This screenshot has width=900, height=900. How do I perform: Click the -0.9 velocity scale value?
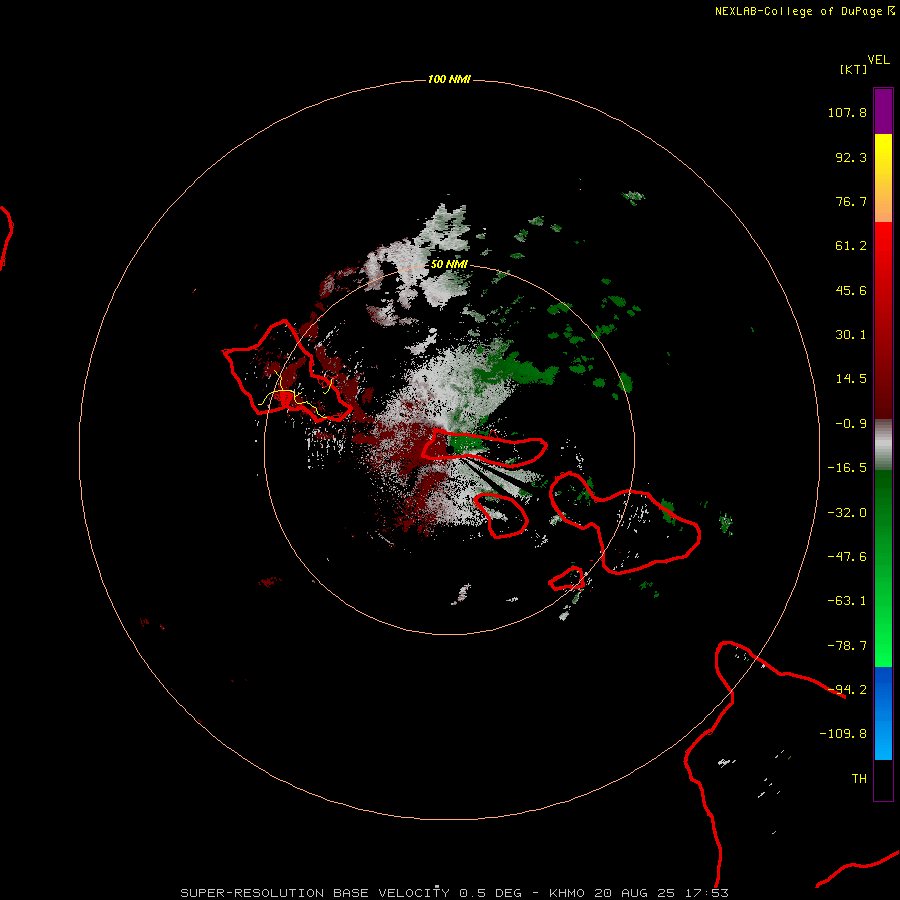(x=851, y=424)
